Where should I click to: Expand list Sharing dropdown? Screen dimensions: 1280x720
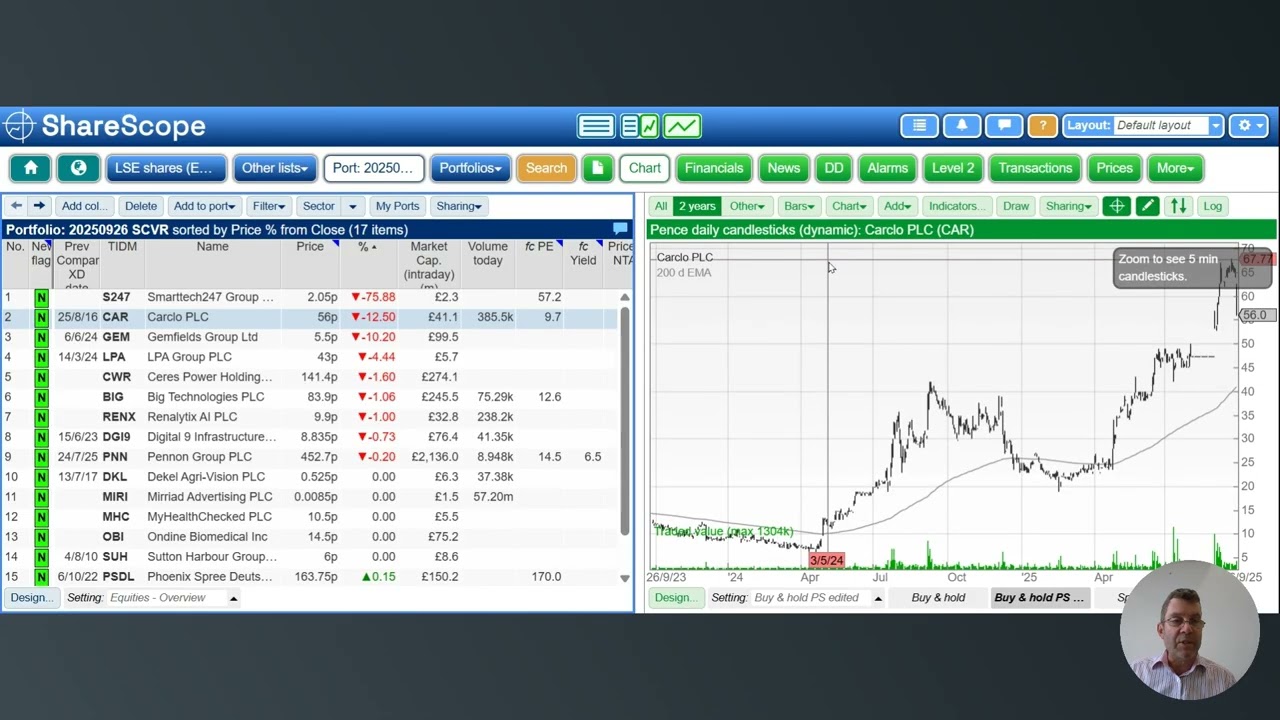(459, 206)
